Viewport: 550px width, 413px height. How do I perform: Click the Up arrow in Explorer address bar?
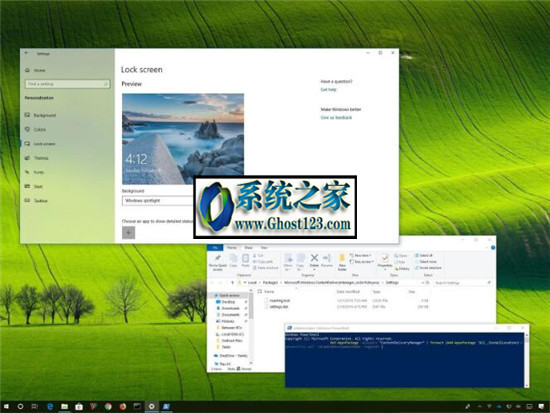pyautogui.click(x=232, y=283)
